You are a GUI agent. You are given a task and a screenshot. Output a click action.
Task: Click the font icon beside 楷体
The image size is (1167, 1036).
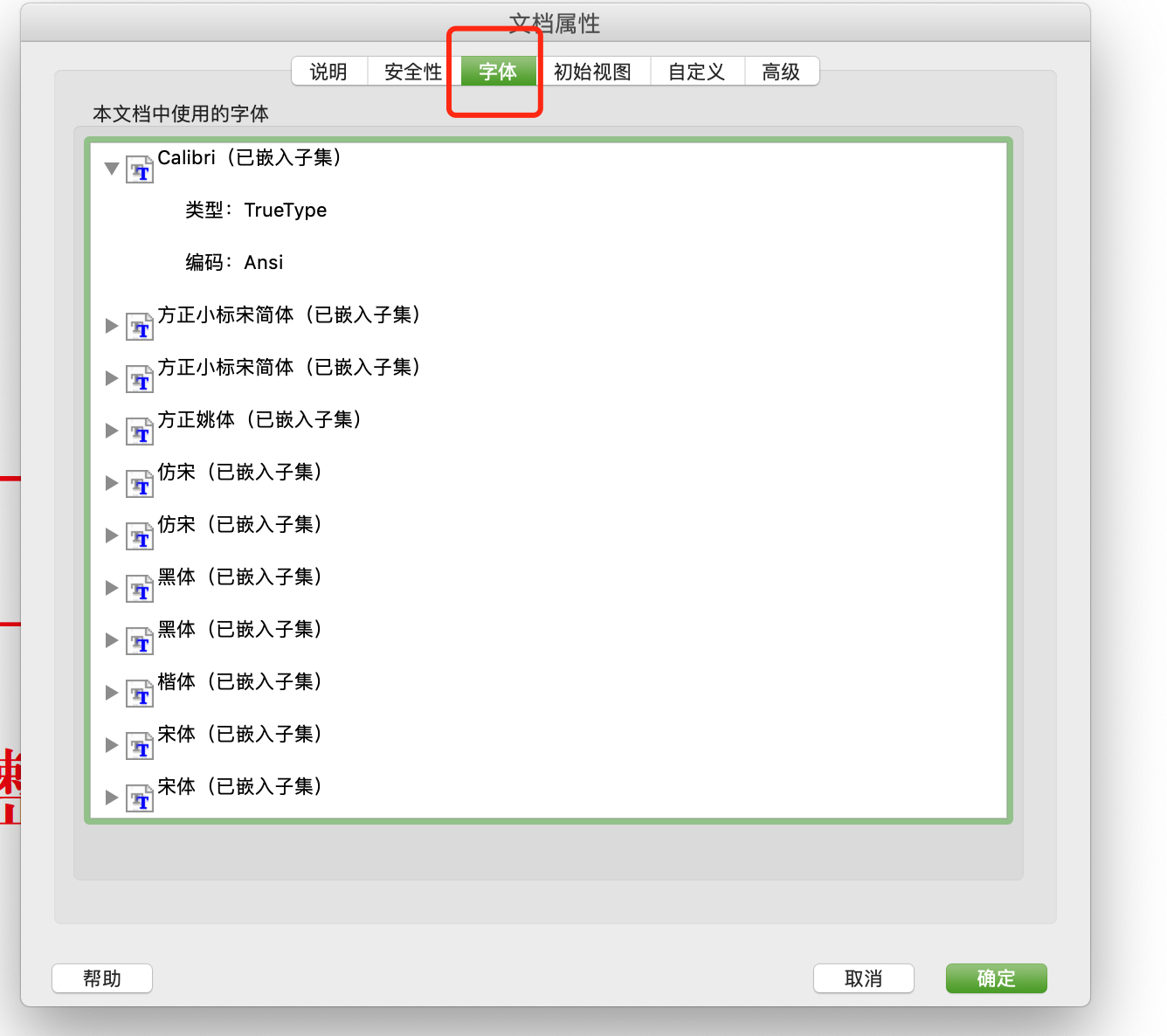point(140,693)
